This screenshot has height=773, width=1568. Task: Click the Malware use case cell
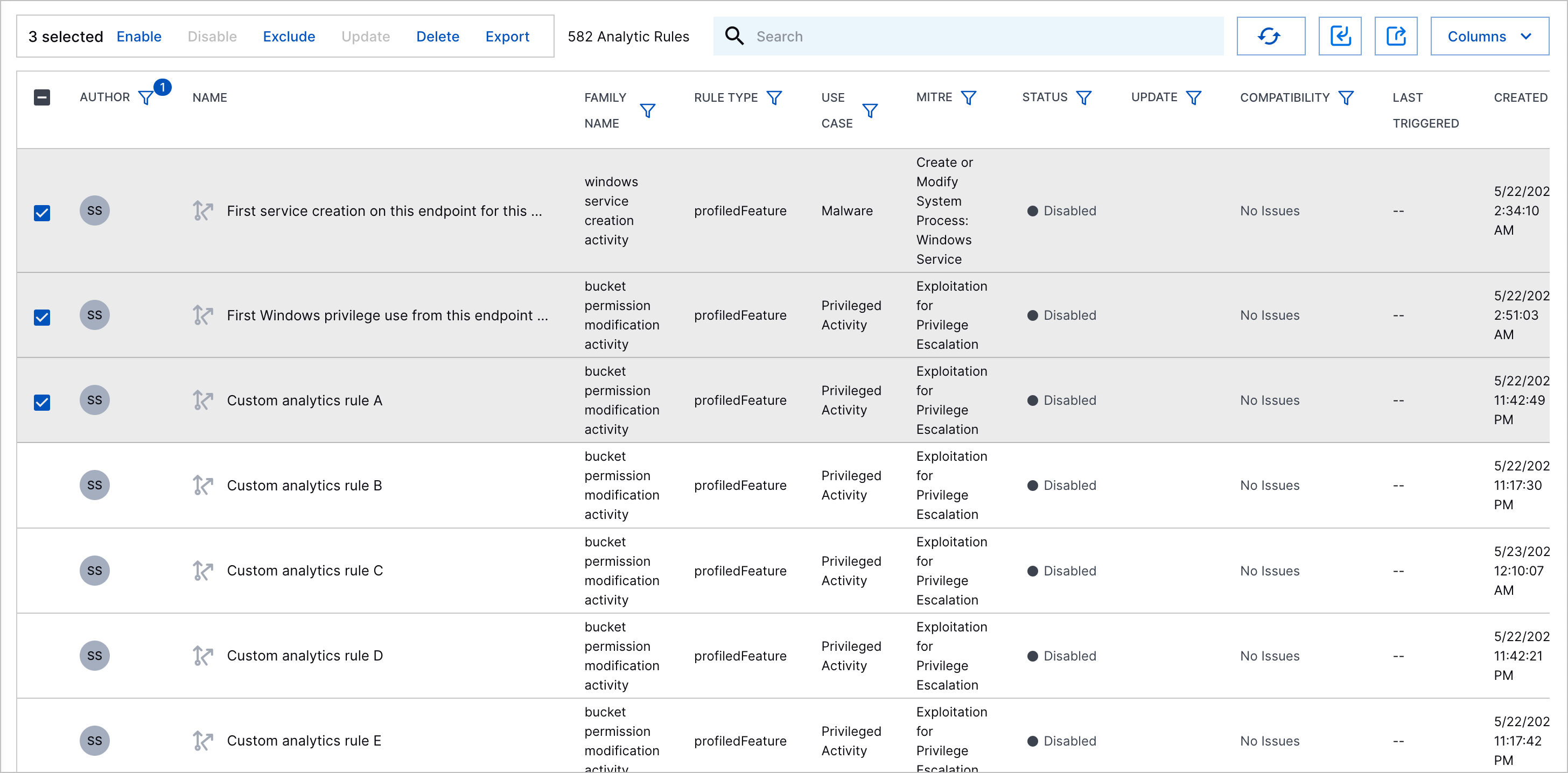point(846,211)
